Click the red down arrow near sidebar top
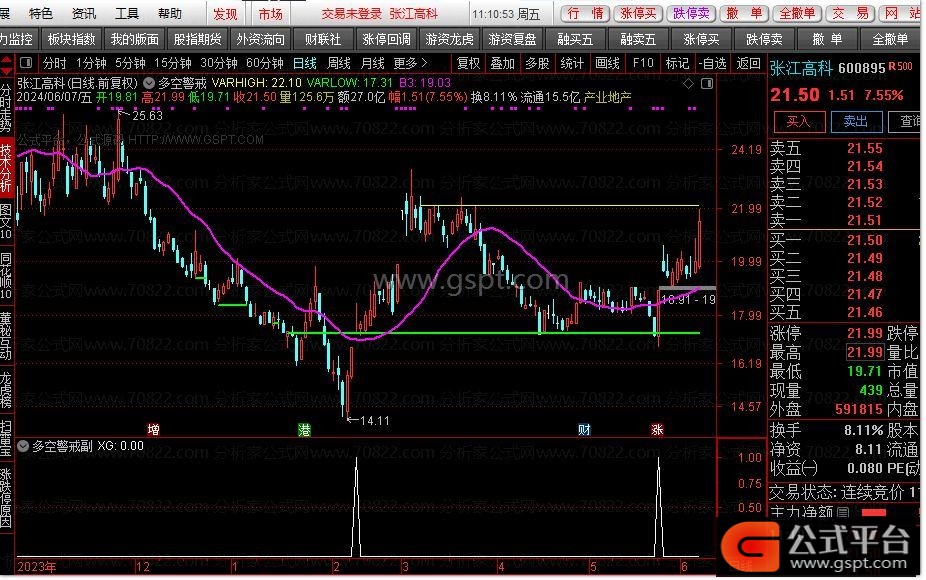 pyautogui.click(x=6, y=71)
